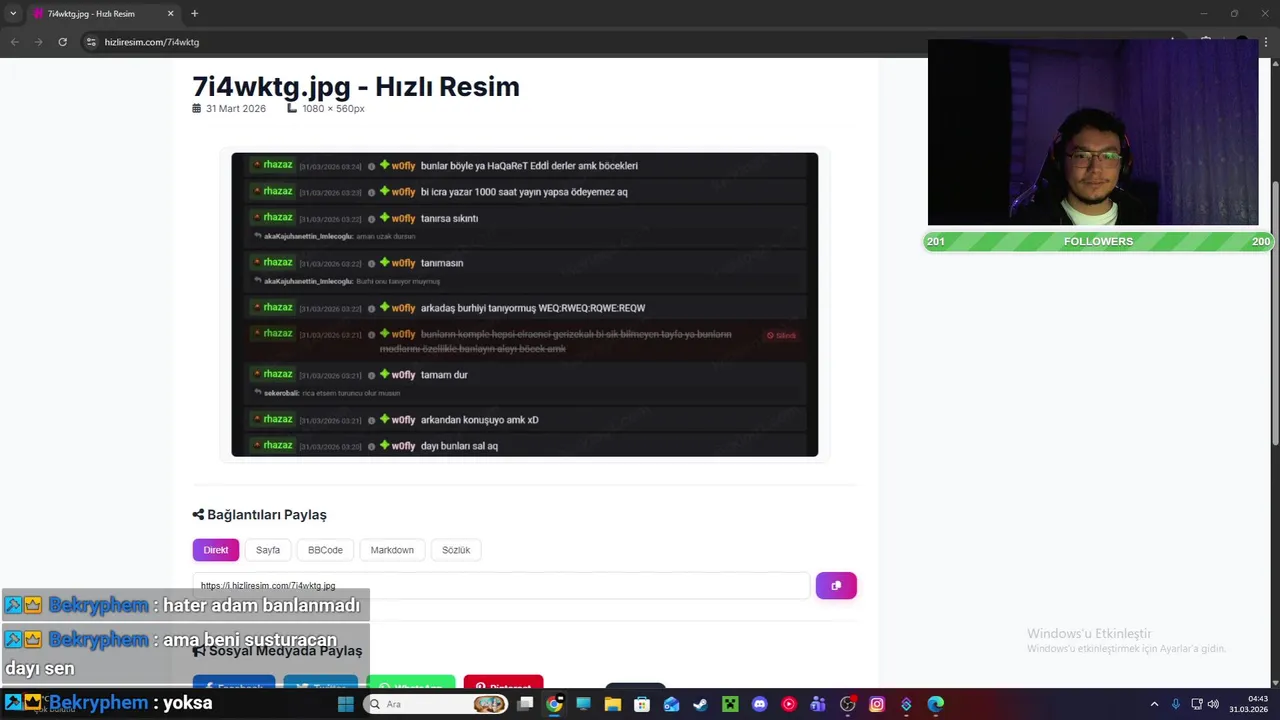
Task: Click the microphone tray icon
Action: 1176,704
